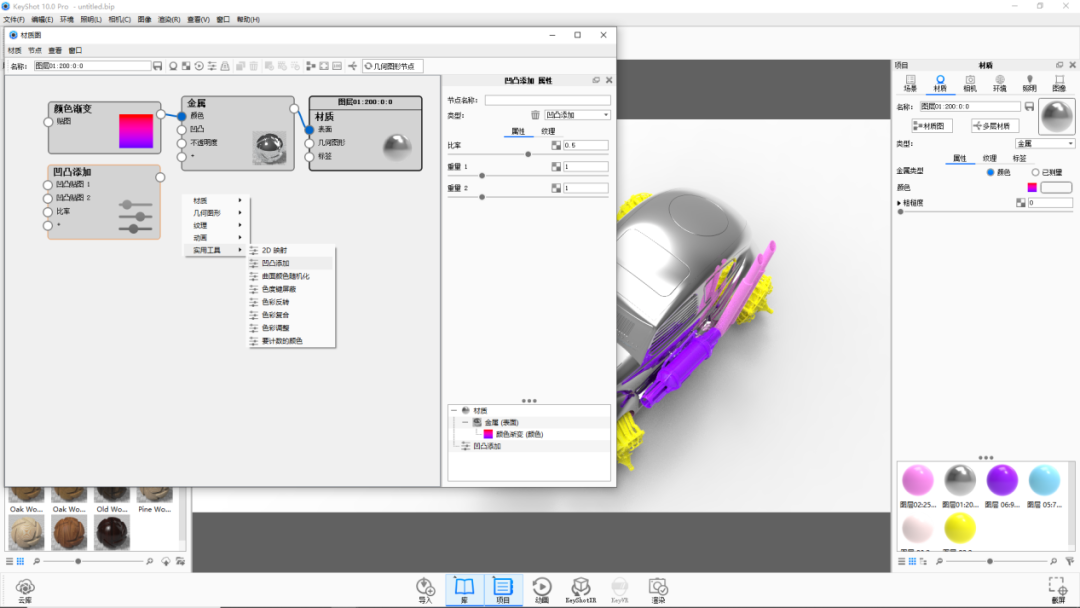
Task: Click the align nodes icon in the graph toolbar
Action: [x=311, y=66]
